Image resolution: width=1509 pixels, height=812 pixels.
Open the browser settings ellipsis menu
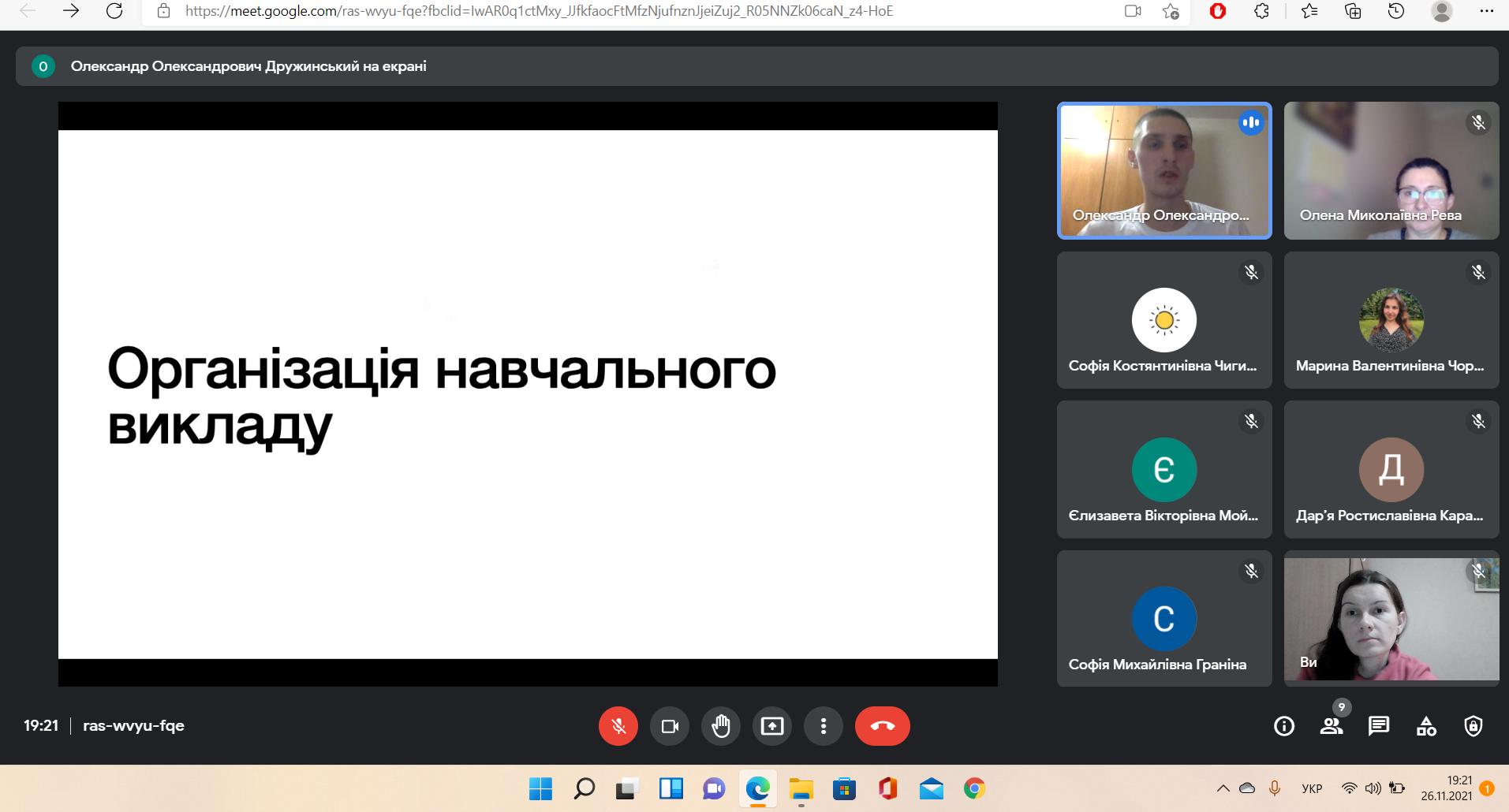coord(1486,11)
